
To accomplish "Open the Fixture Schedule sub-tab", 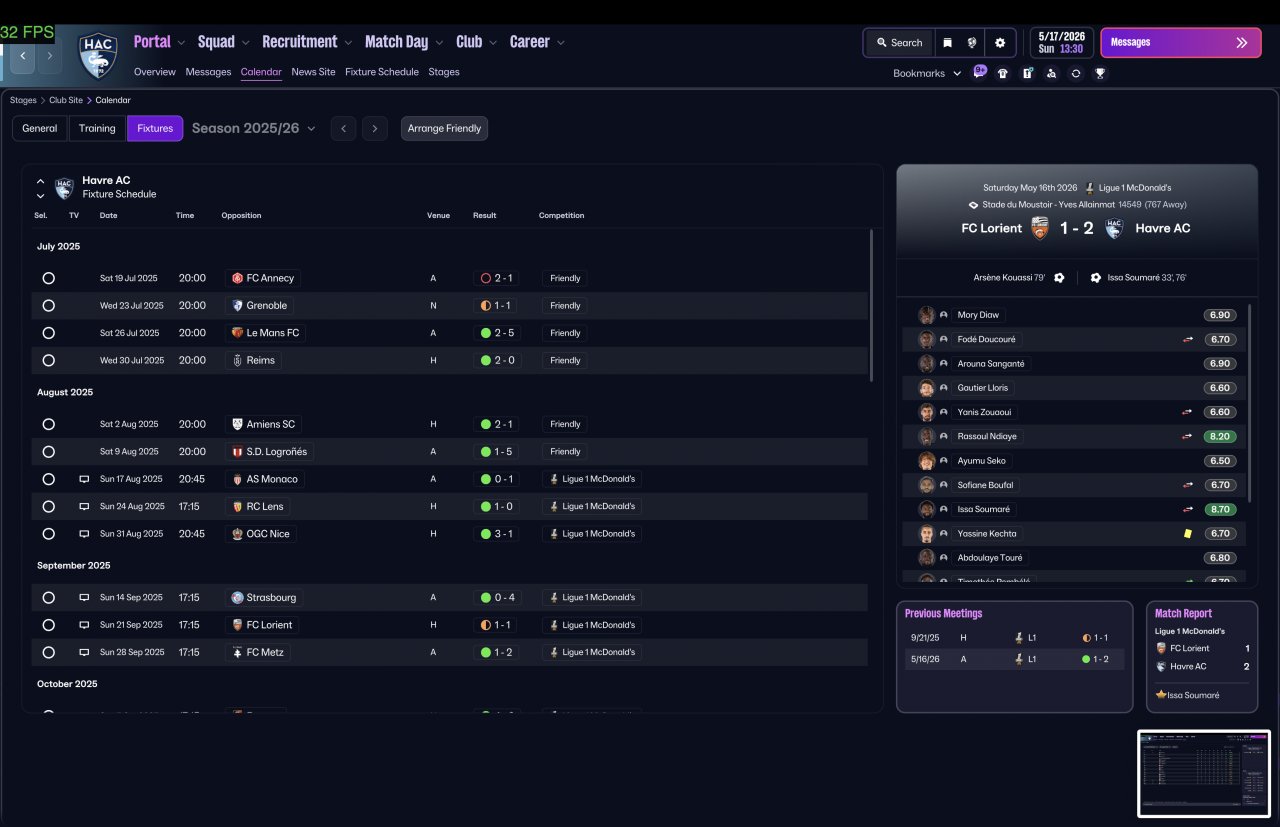I will [382, 72].
